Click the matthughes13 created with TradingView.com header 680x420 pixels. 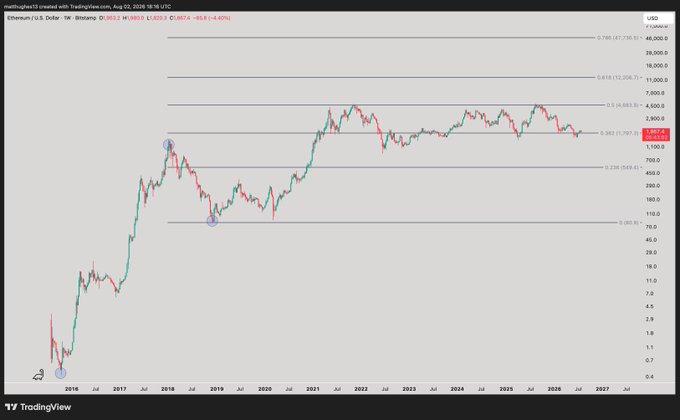[87, 7]
